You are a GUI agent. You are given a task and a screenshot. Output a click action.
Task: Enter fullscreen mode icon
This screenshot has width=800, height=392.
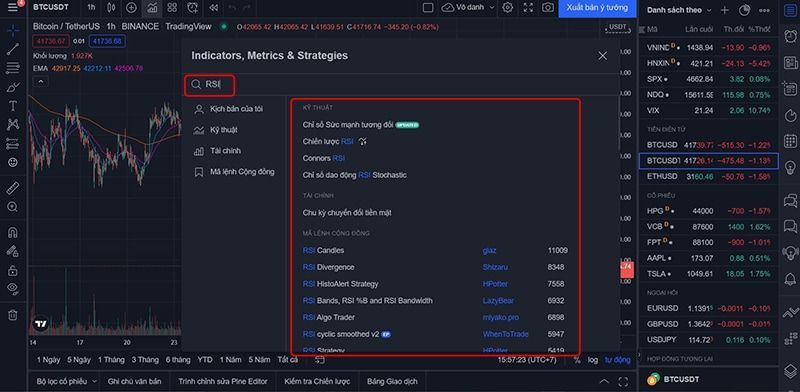pos(528,7)
